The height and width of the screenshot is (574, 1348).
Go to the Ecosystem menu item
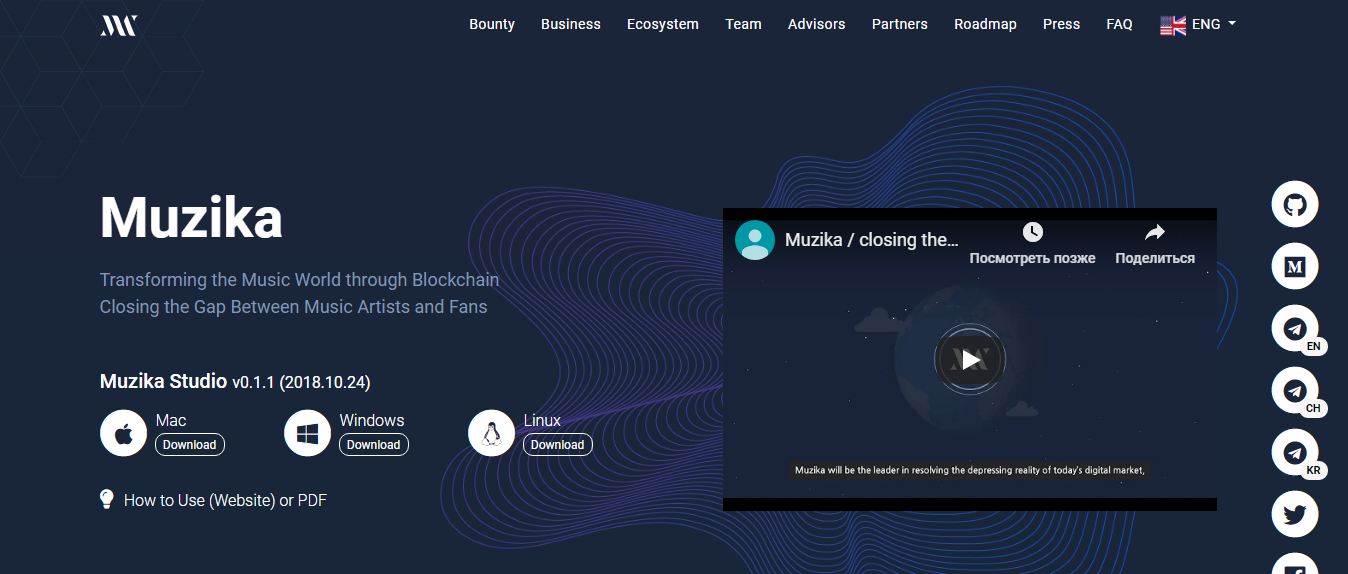pos(663,24)
